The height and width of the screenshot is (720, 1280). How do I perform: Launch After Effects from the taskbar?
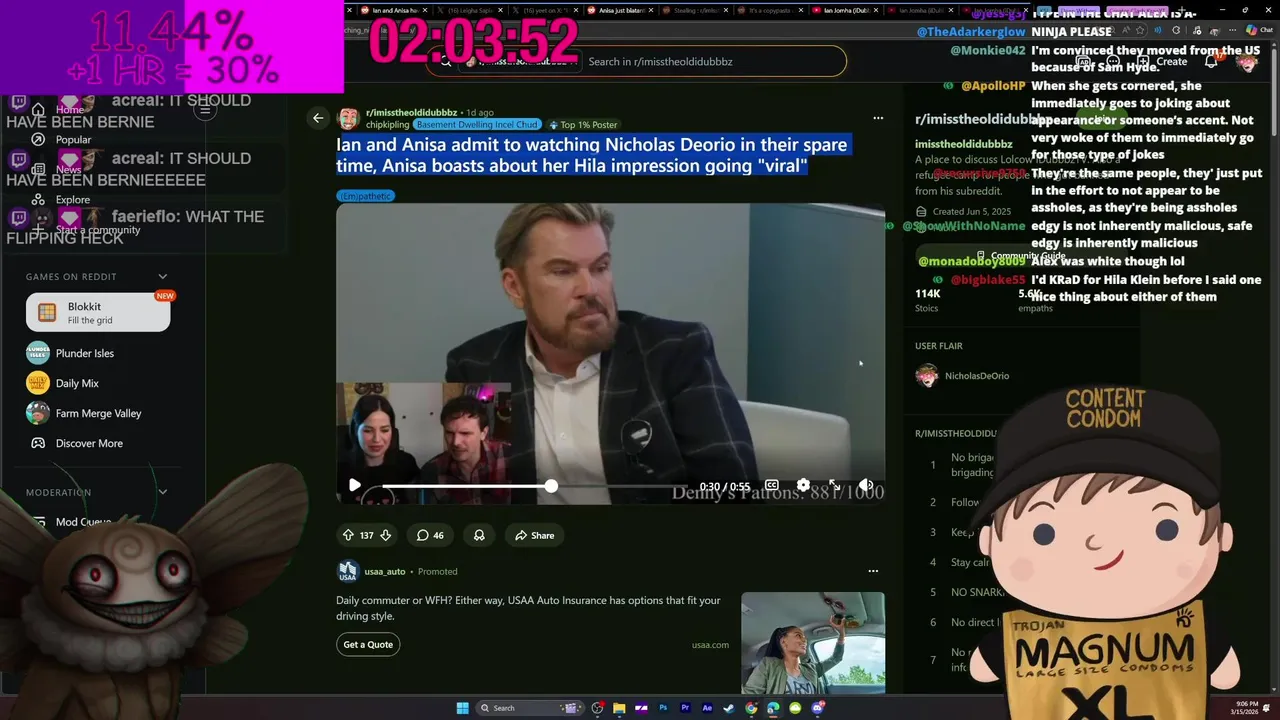(707, 708)
